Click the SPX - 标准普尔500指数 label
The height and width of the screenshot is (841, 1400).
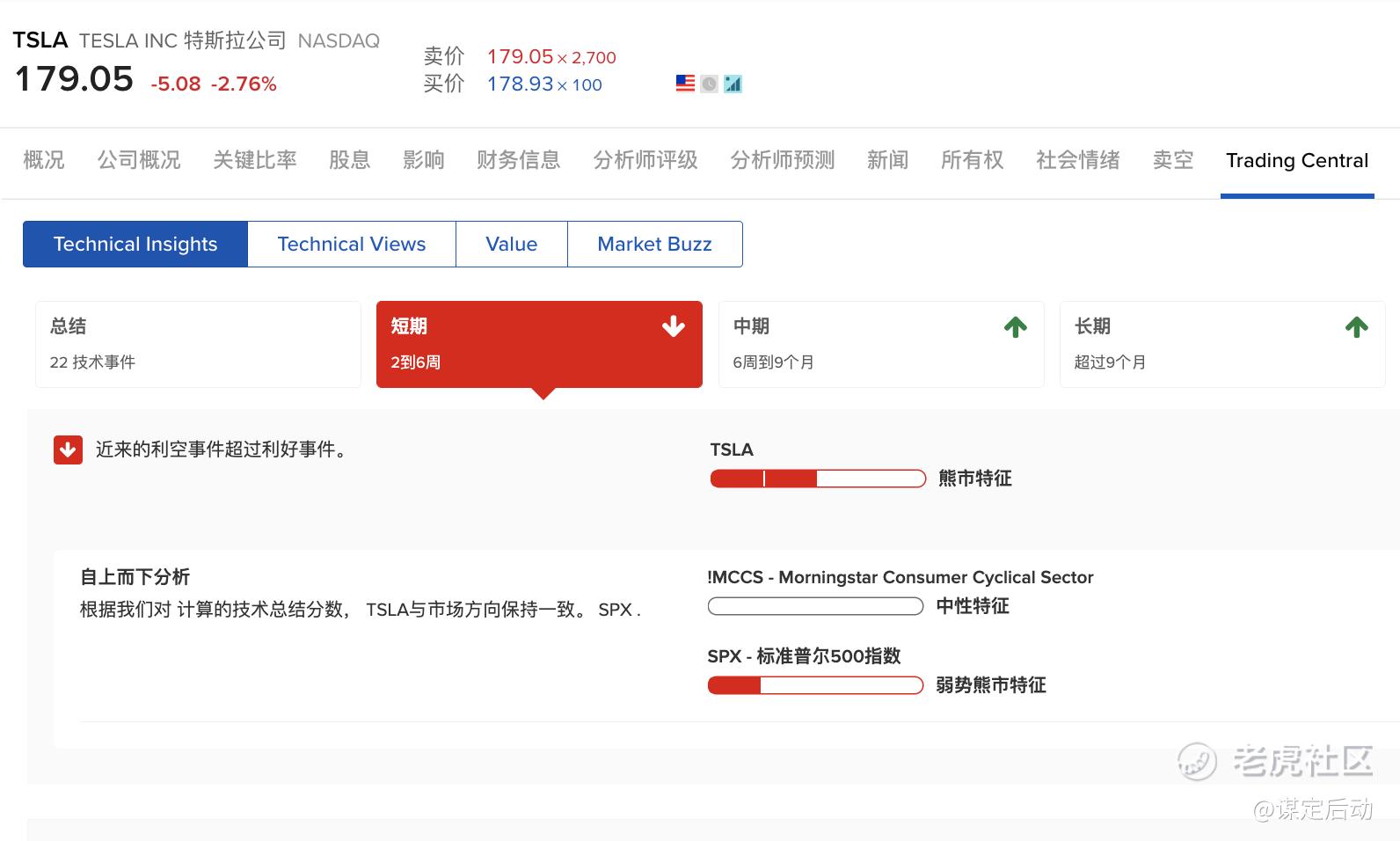click(x=804, y=656)
